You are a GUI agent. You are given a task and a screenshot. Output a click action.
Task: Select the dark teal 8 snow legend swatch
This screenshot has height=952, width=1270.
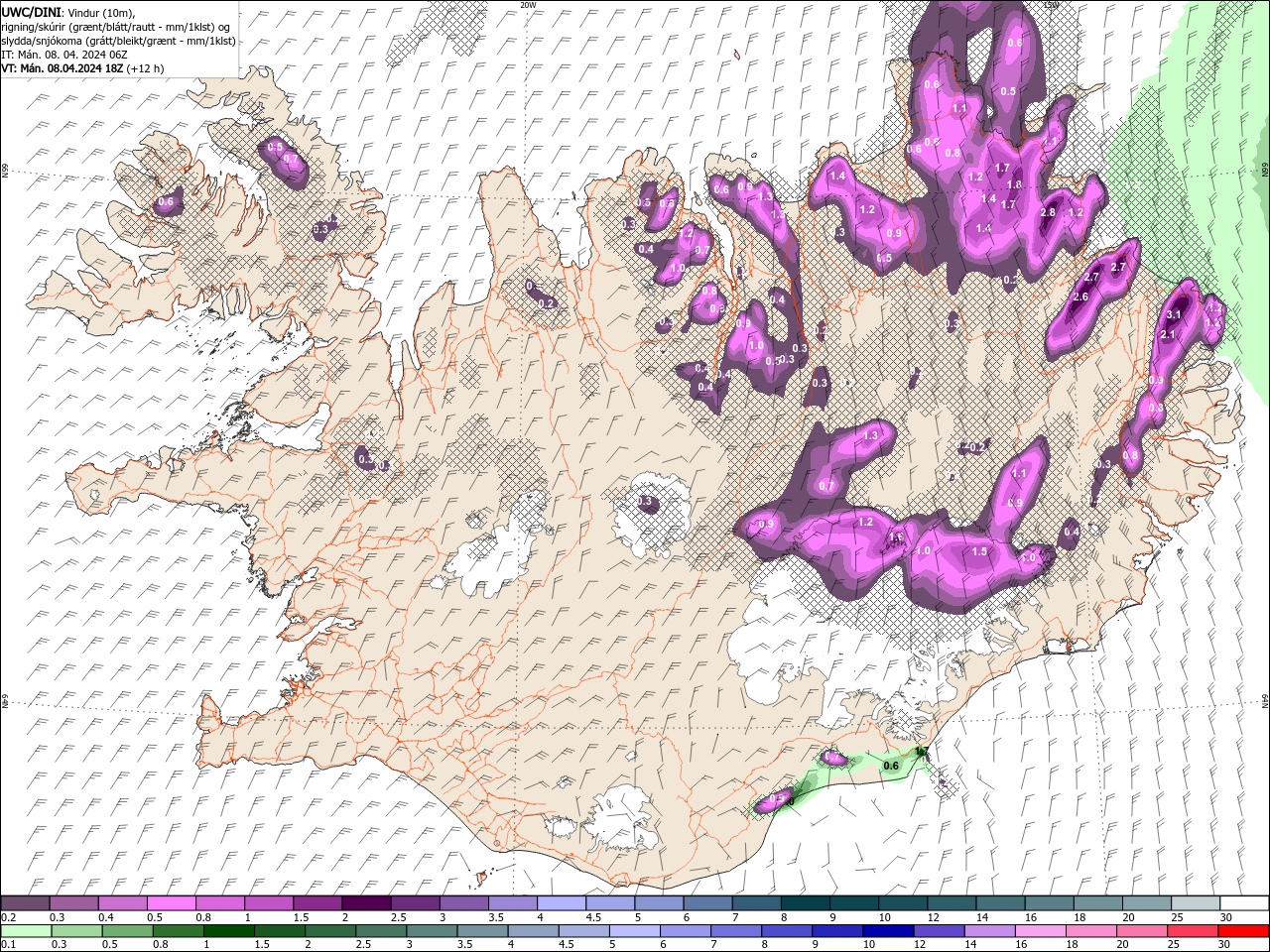pyautogui.click(x=806, y=903)
